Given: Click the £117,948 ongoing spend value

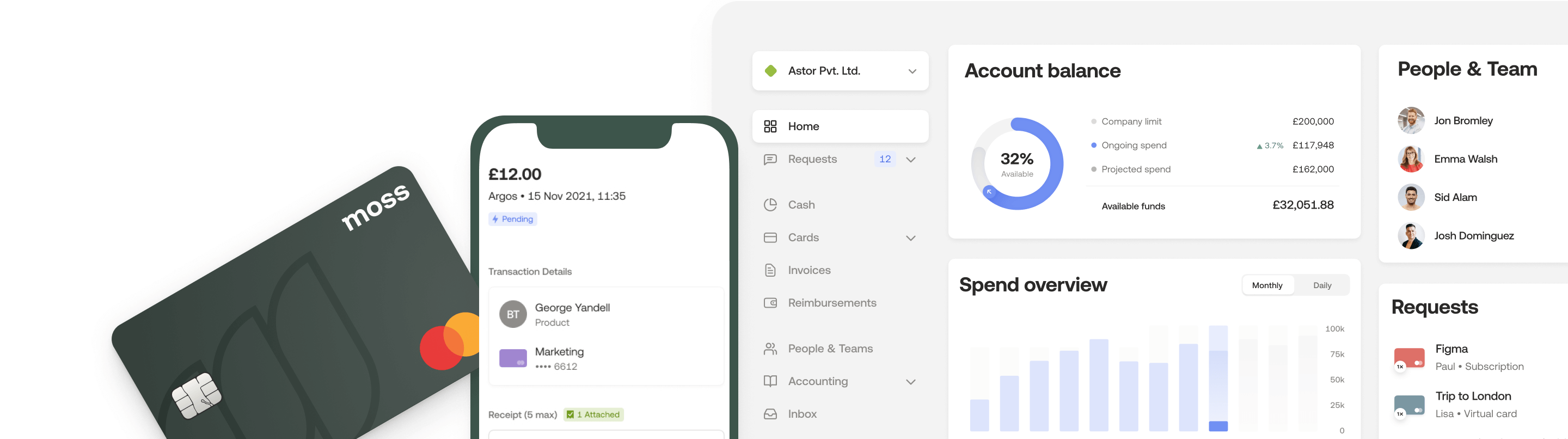Looking at the screenshot, I should tap(1313, 145).
